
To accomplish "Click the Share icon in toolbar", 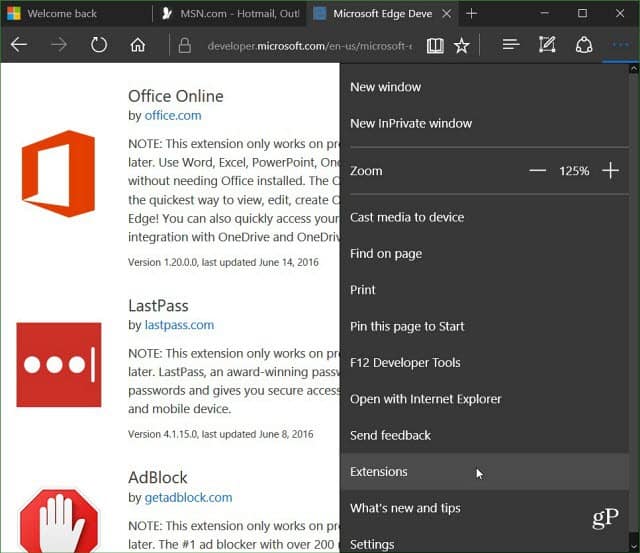I will pyautogui.click(x=584, y=45).
